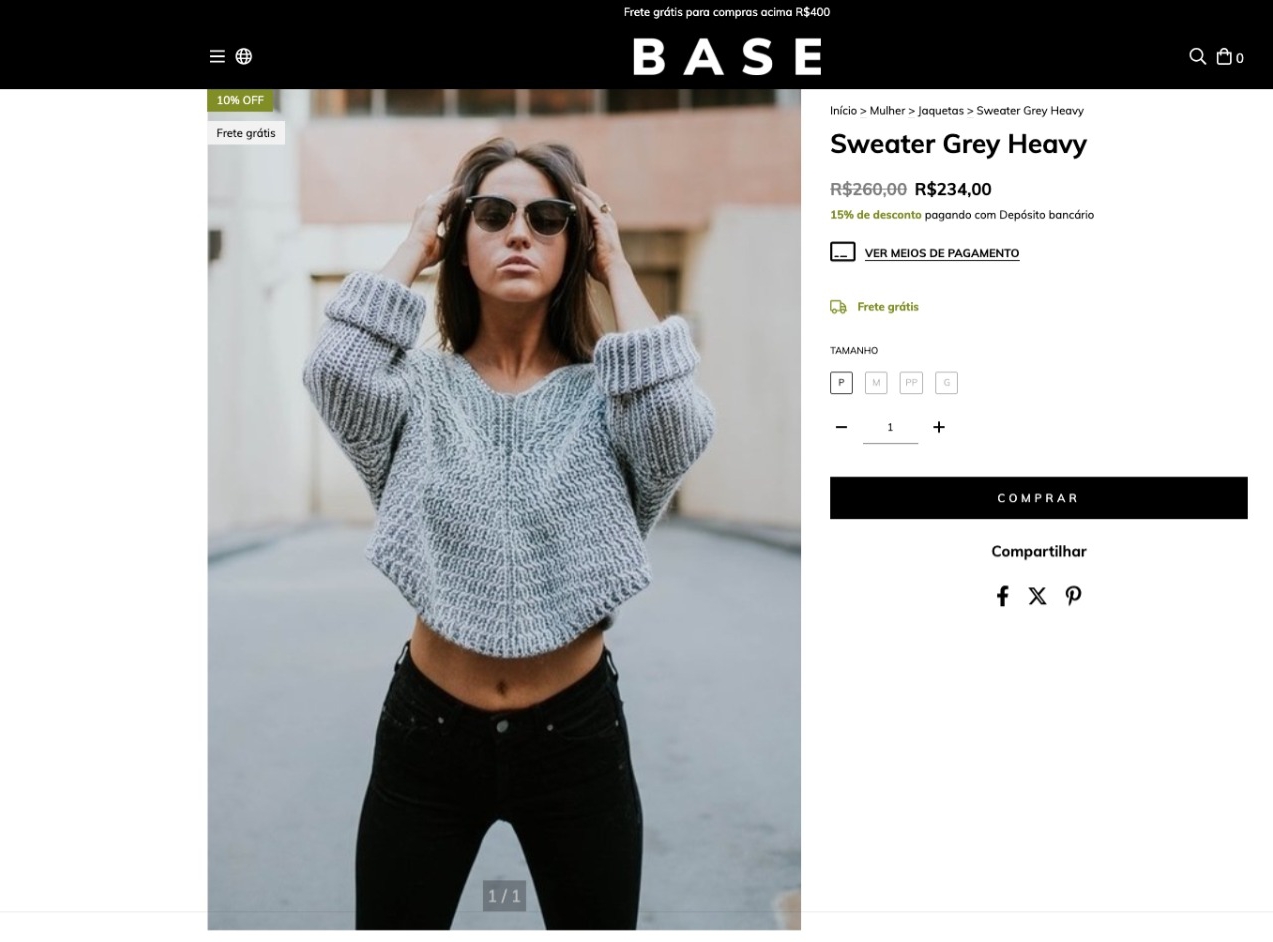Select size PP
This screenshot has width=1273, height=942.
[911, 383]
